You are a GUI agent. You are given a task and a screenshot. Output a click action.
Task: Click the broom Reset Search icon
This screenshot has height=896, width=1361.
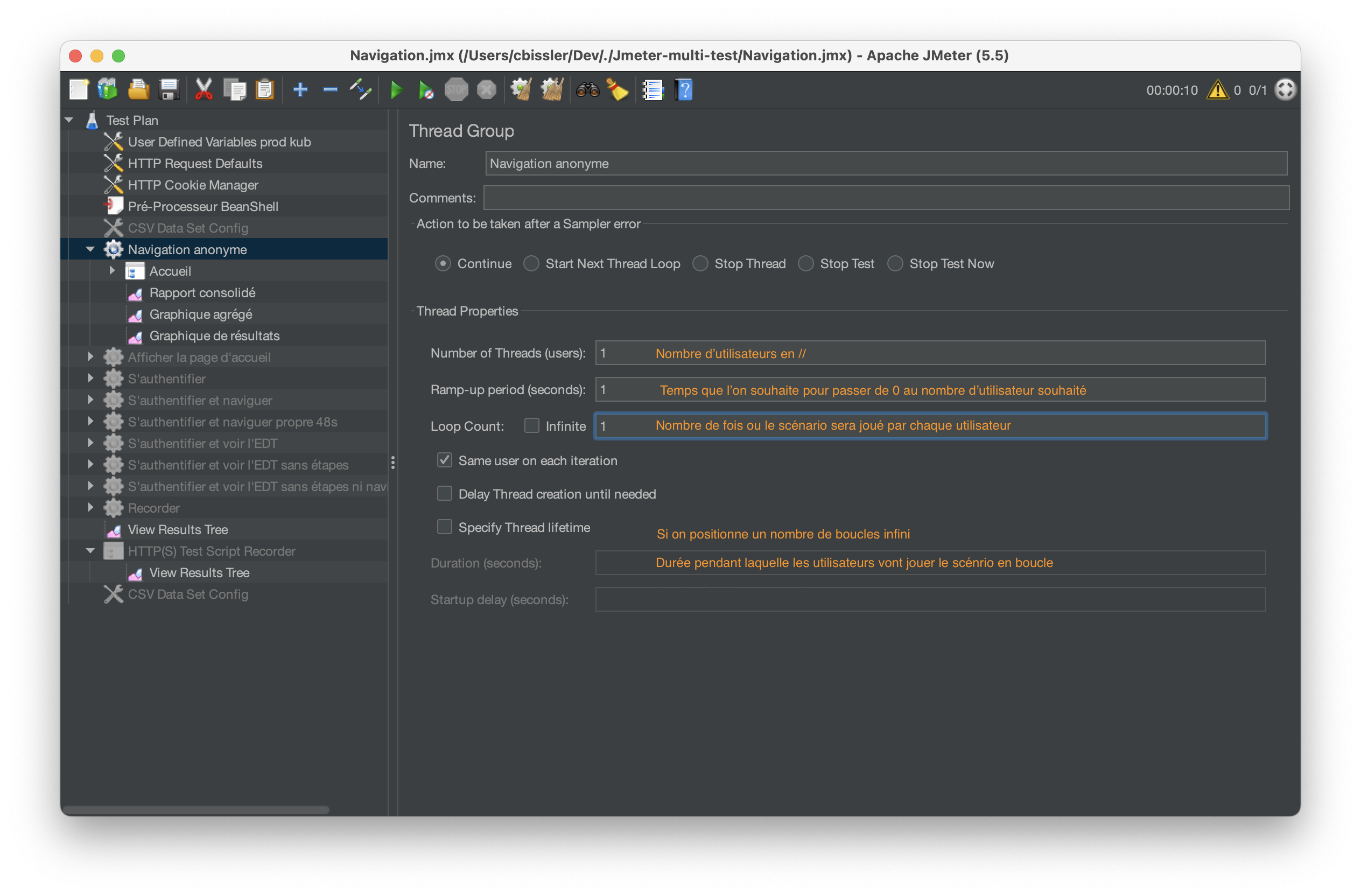point(618,90)
